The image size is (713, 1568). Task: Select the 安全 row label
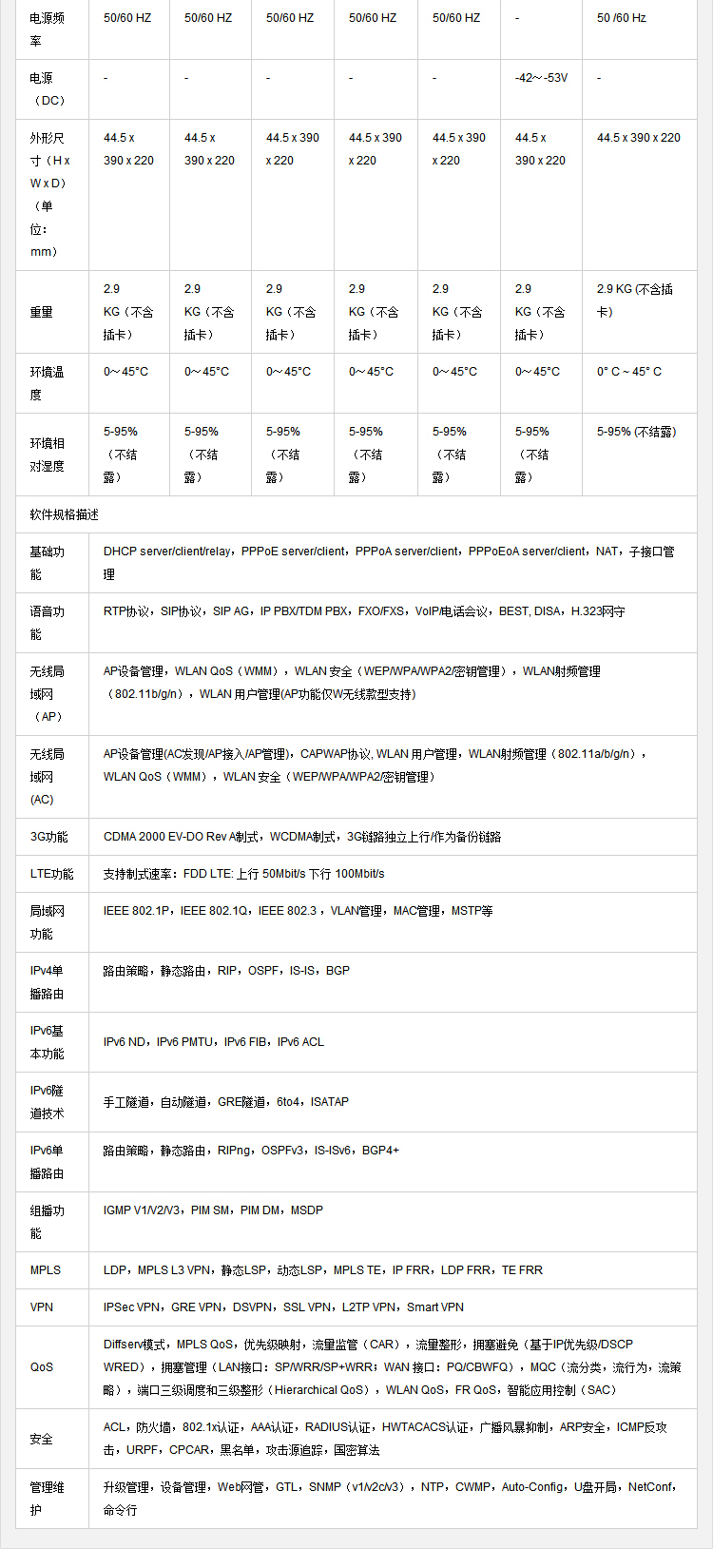coord(42,1439)
